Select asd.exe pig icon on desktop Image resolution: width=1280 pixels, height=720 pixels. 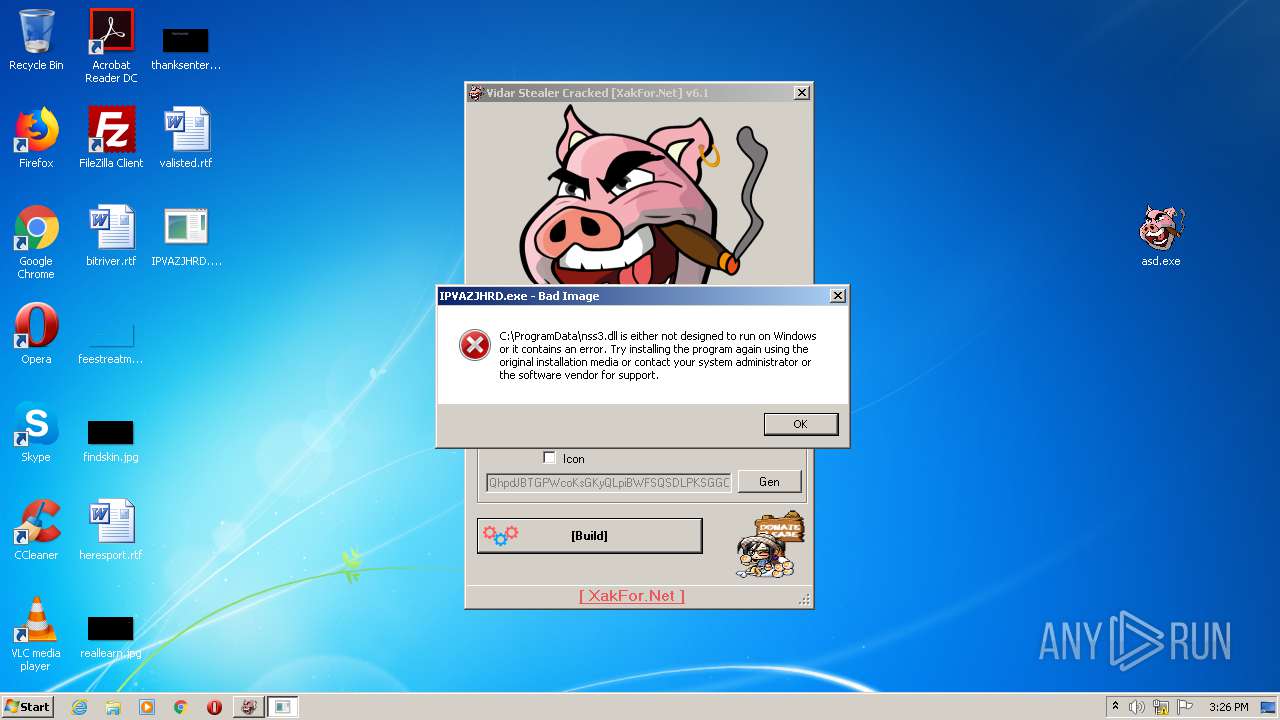(1161, 236)
